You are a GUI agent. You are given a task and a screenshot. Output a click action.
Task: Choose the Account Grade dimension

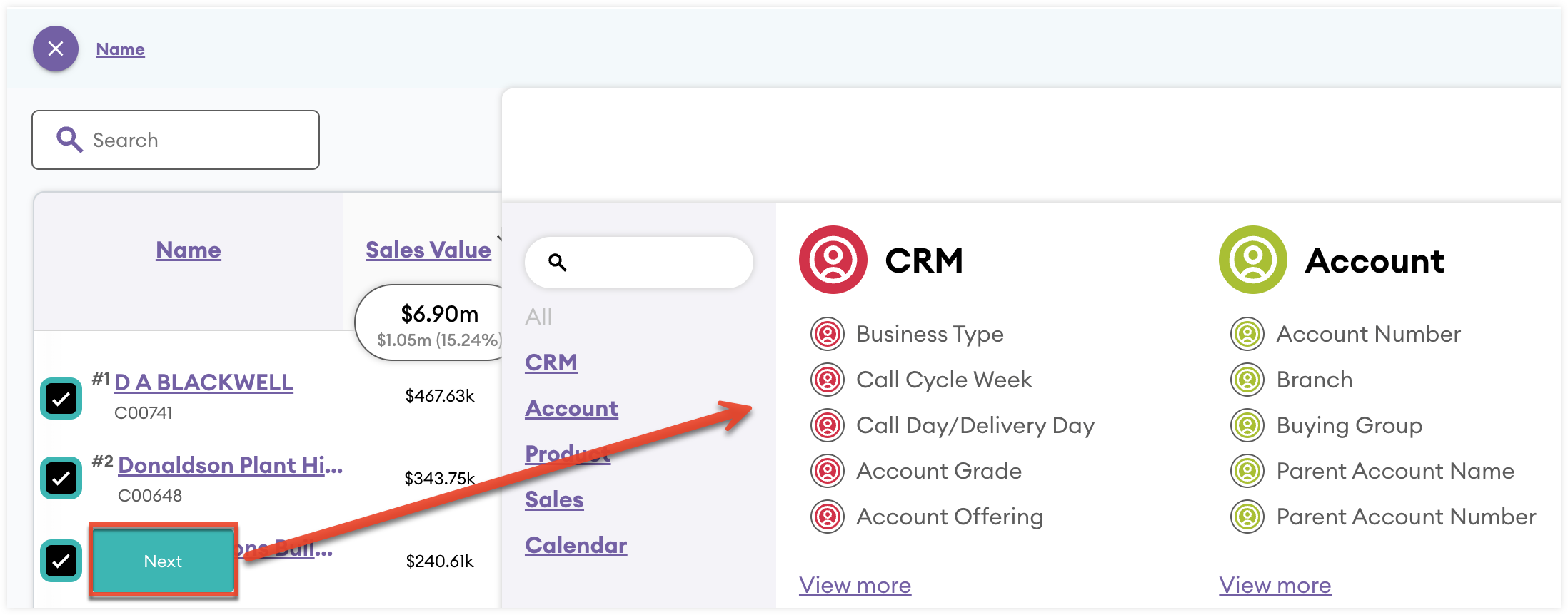pyautogui.click(x=939, y=471)
